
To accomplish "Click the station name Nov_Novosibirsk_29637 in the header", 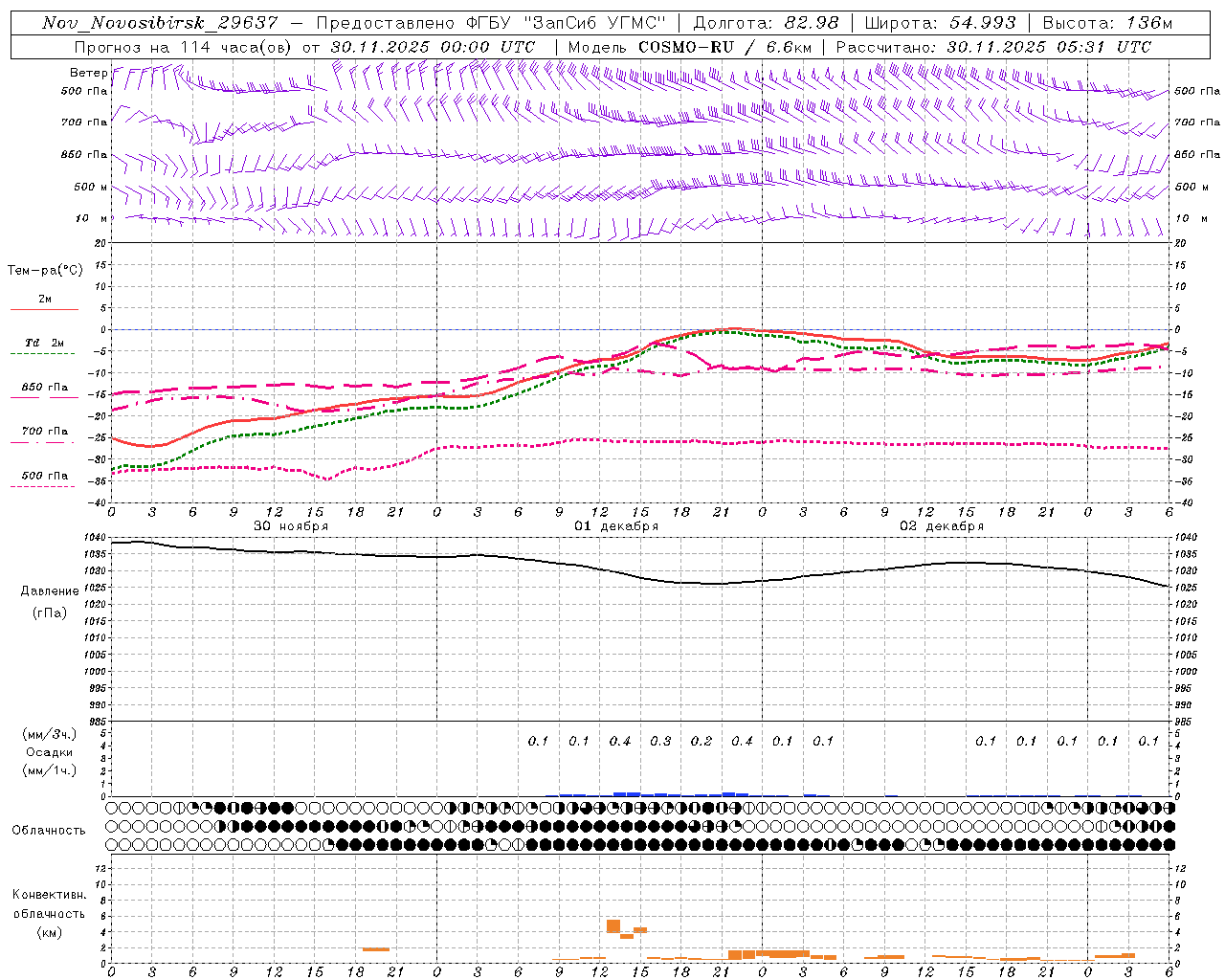I will coord(160,23).
